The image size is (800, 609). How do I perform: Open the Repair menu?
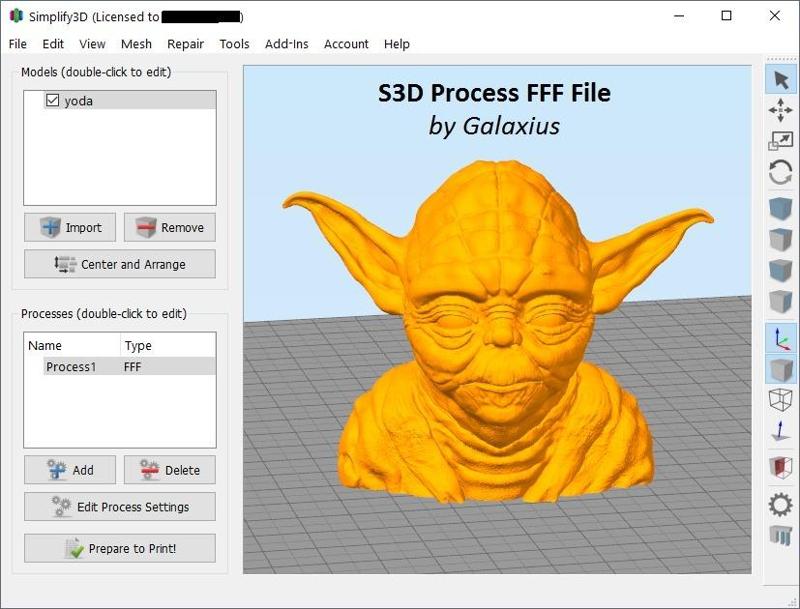(x=185, y=44)
